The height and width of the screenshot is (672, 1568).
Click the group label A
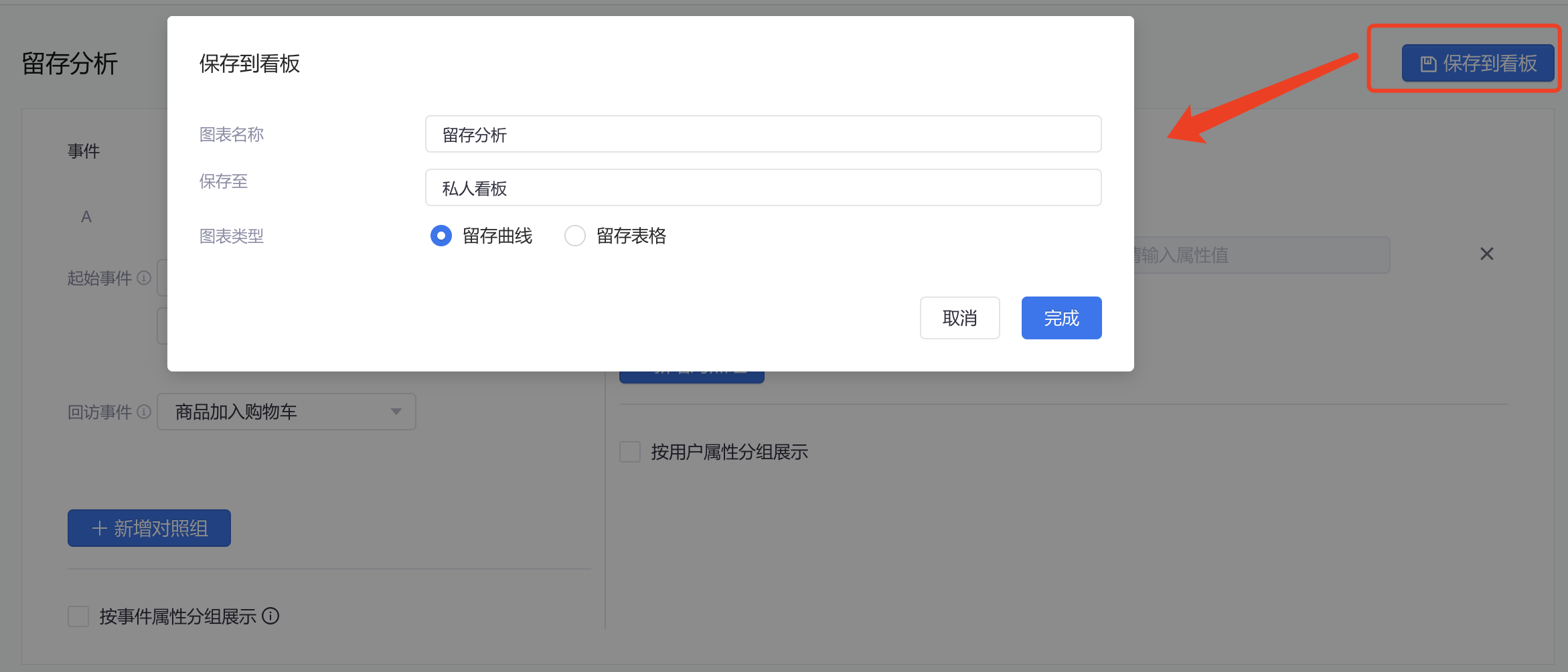[86, 217]
